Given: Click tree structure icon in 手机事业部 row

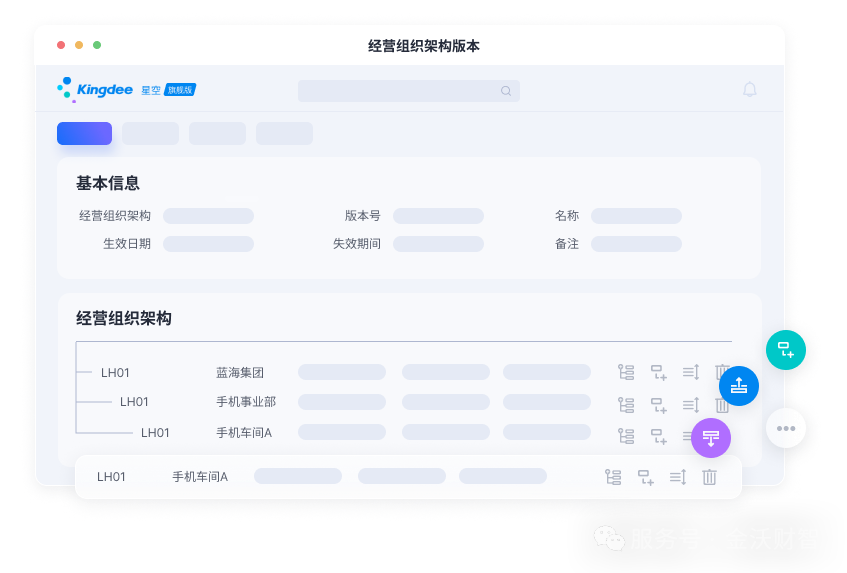Looking at the screenshot, I should coord(626,405).
